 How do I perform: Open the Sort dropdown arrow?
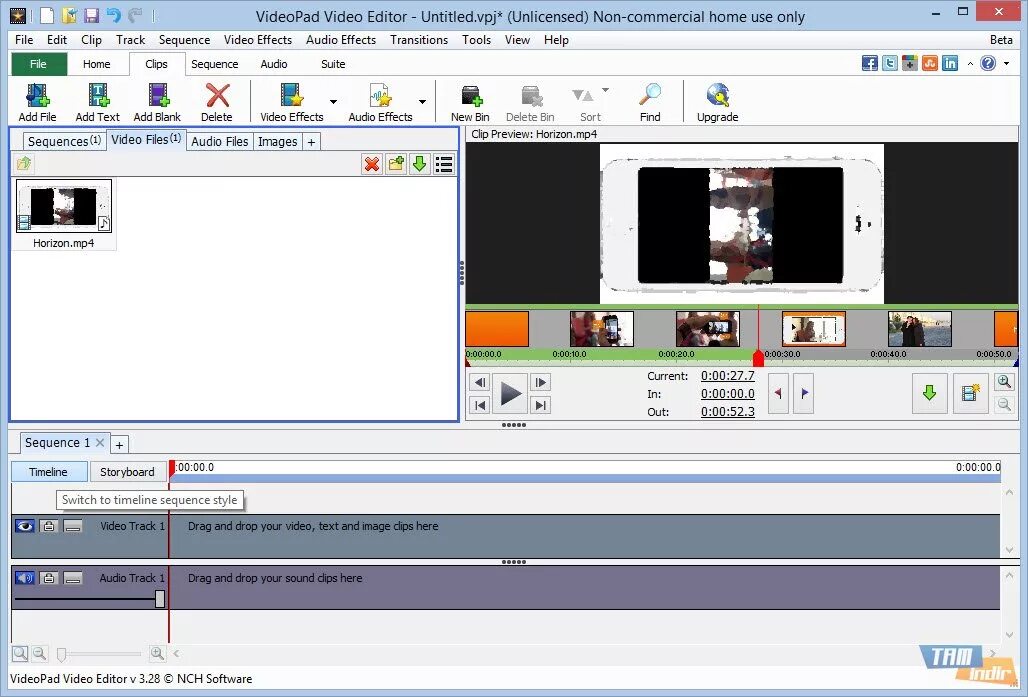pos(605,90)
